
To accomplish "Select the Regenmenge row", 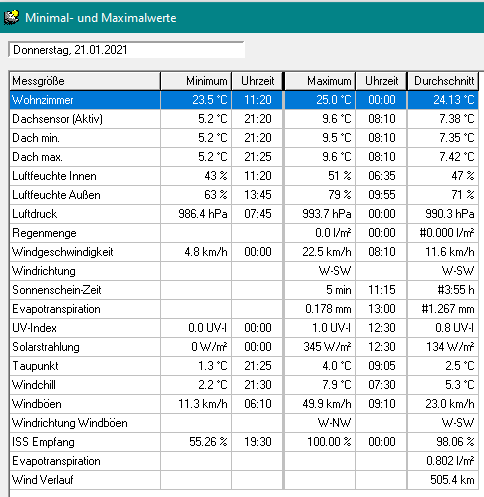I will 244,233.
